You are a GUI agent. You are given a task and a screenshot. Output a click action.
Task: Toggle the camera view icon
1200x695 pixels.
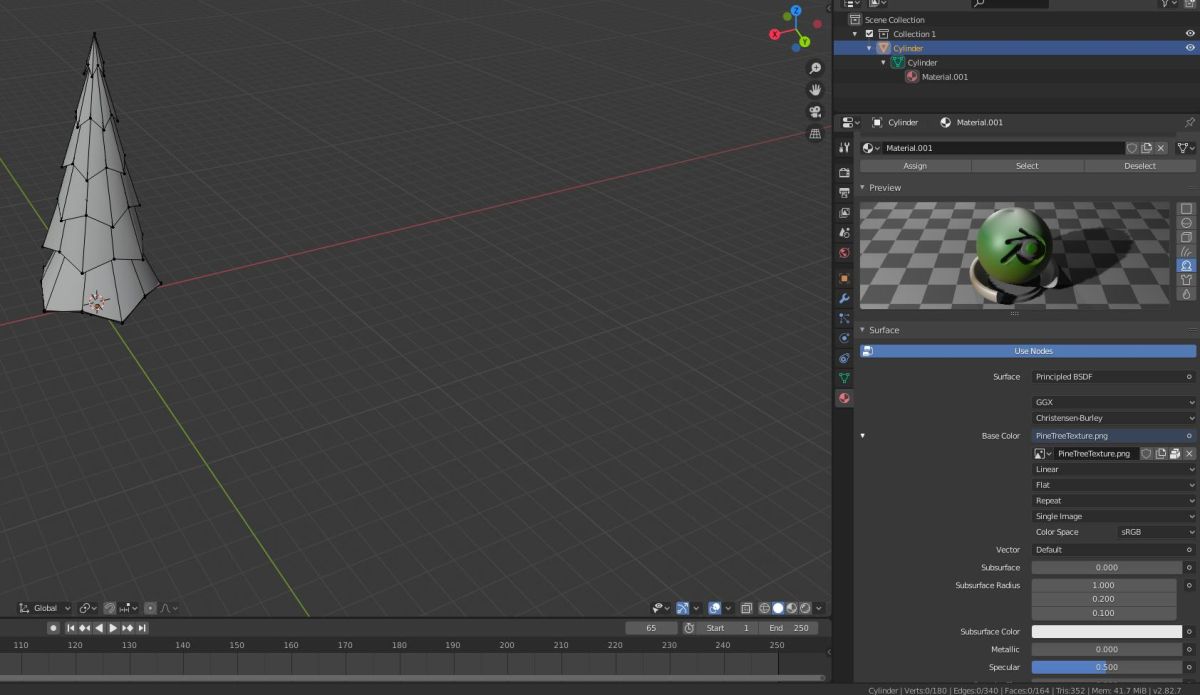815,112
